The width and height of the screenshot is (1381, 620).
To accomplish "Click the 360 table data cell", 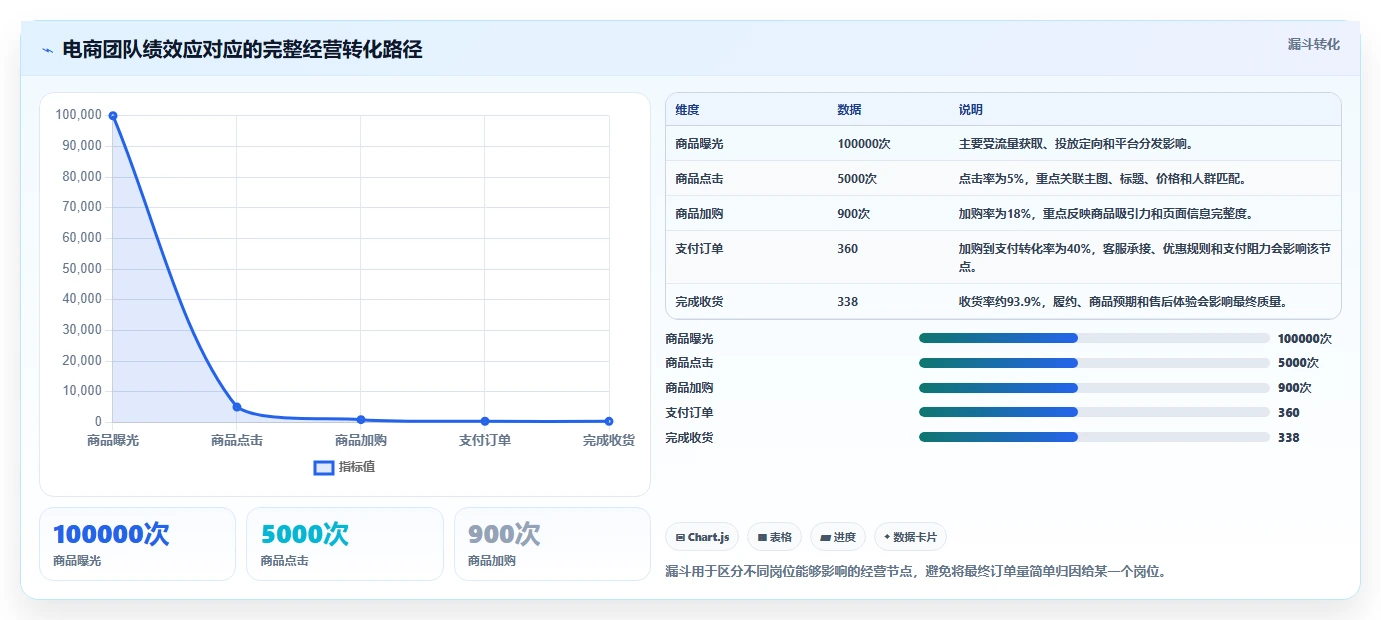I will tap(847, 249).
